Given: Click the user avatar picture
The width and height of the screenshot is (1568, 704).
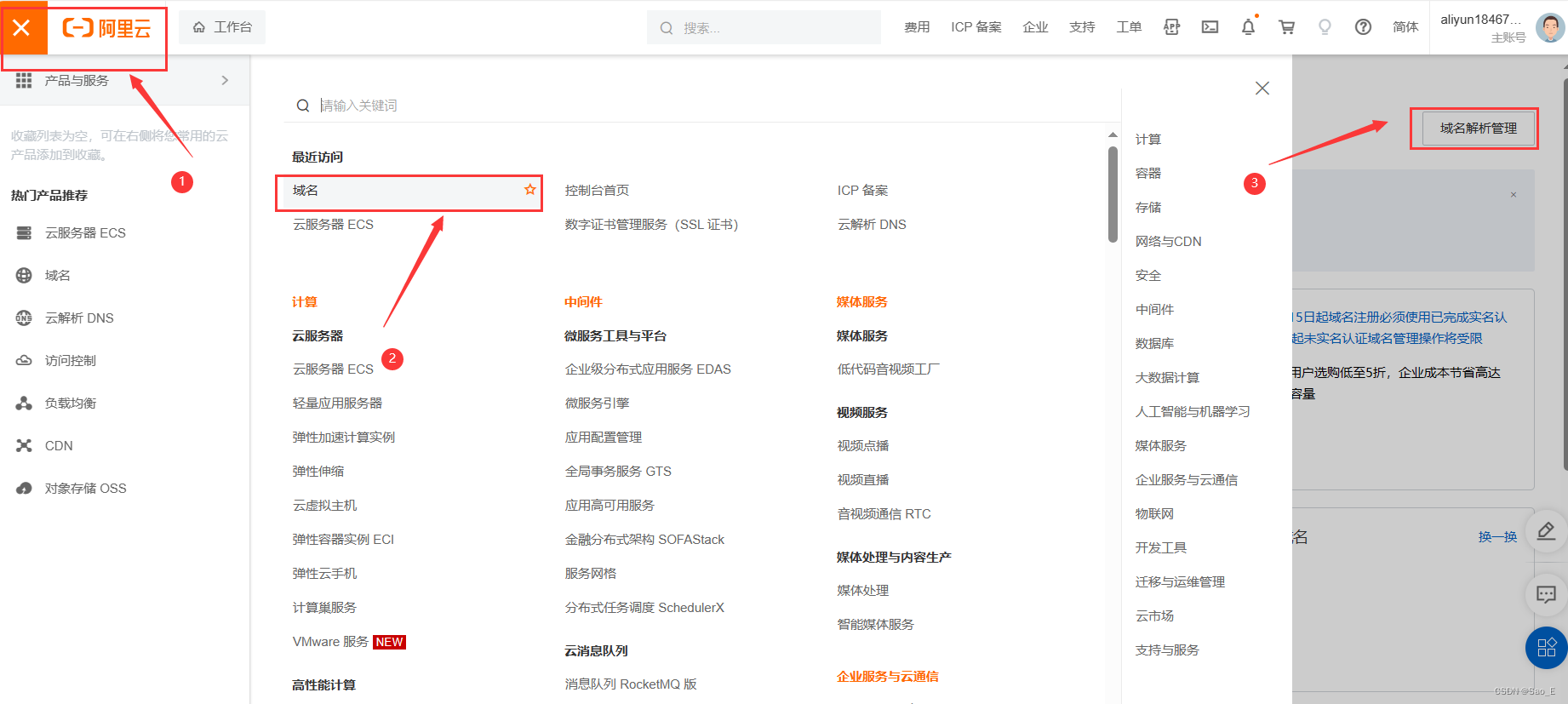Looking at the screenshot, I should tap(1550, 27).
